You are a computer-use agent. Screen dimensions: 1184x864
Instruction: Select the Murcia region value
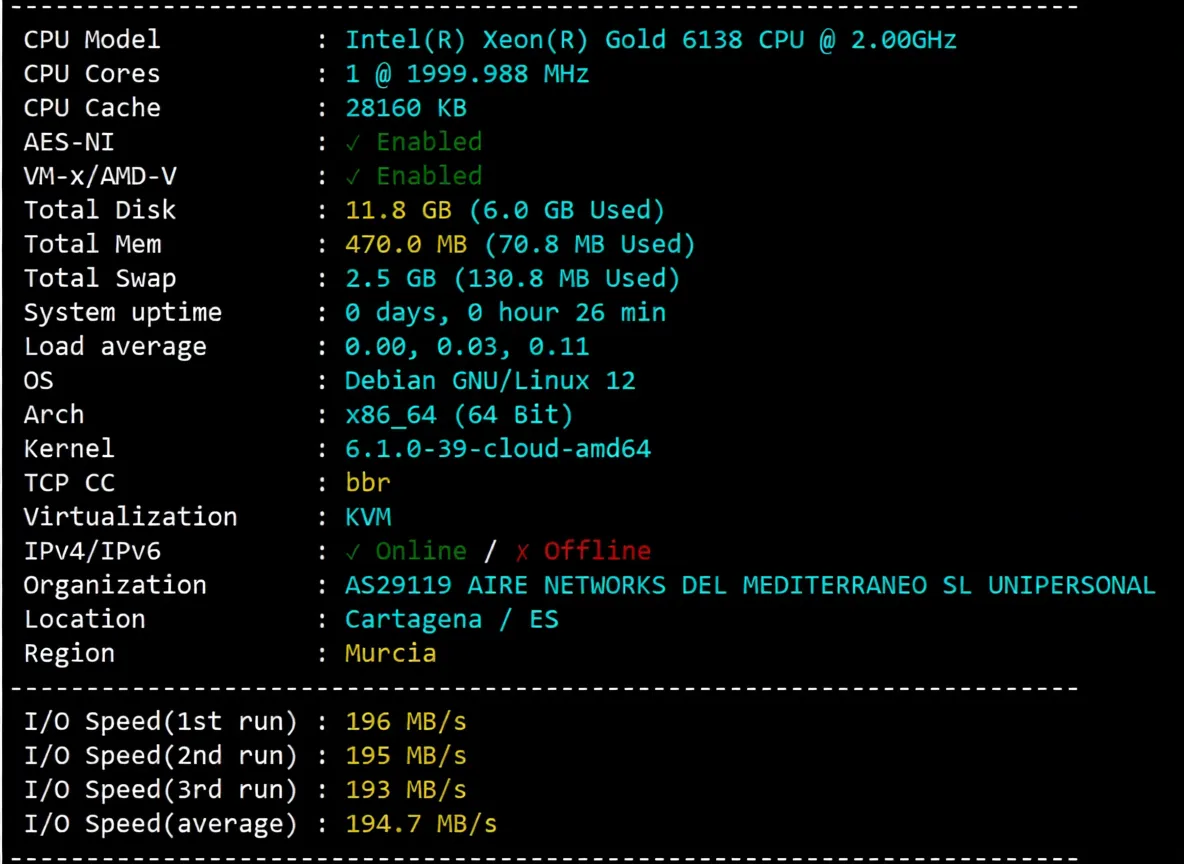390,652
